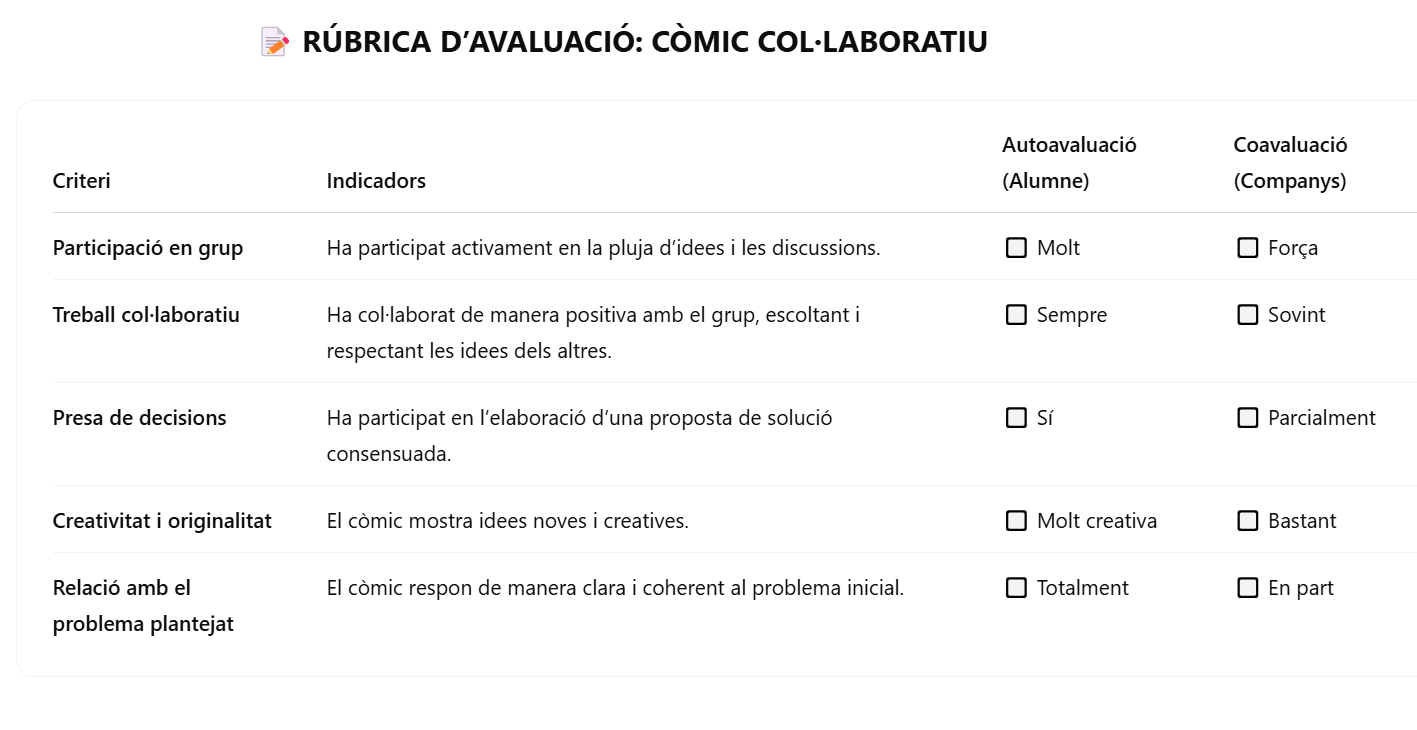Select the Participació en grup criterion label

coord(148,248)
